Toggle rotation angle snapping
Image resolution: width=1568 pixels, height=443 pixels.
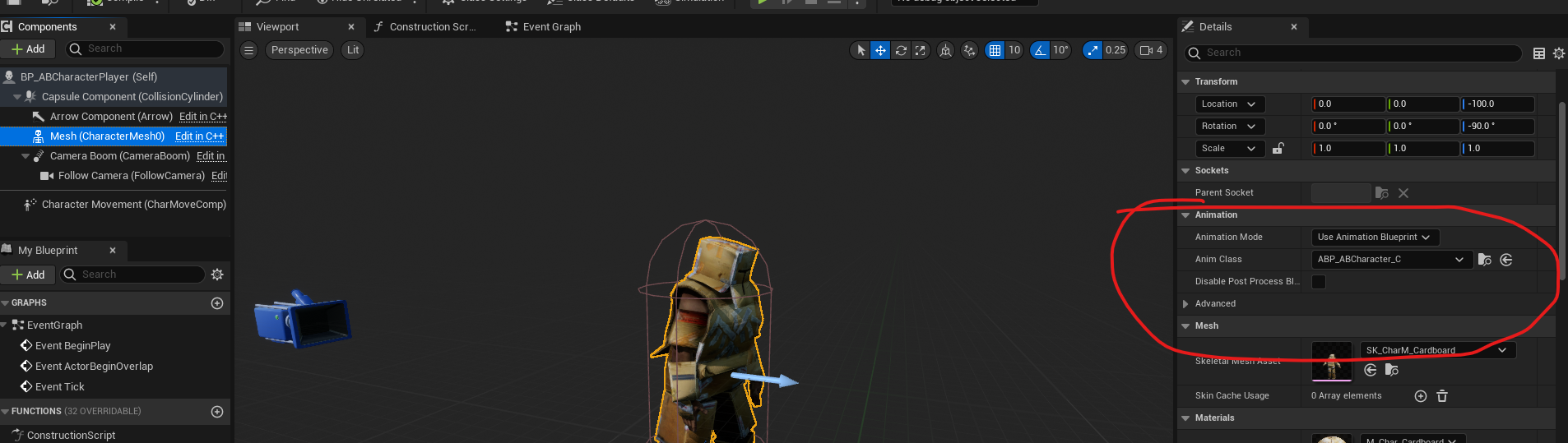click(1041, 50)
